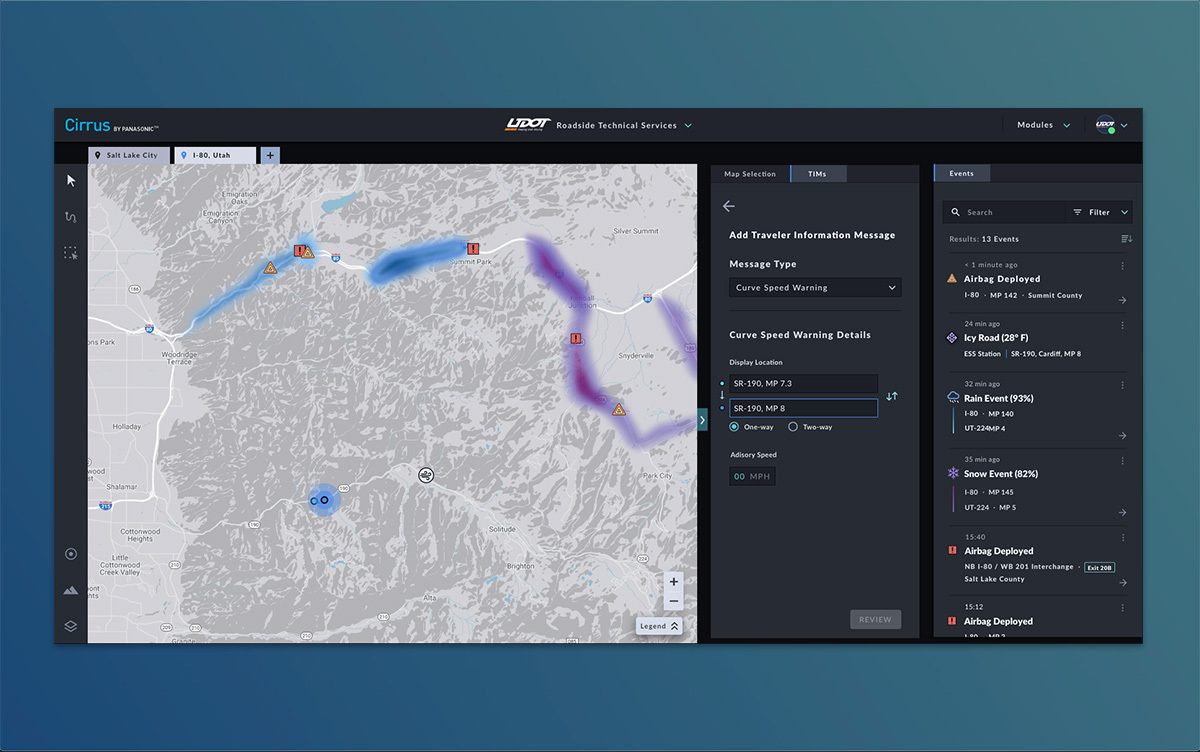The width and height of the screenshot is (1200, 752).
Task: Click the UDOT logo in header
Action: tap(528, 125)
